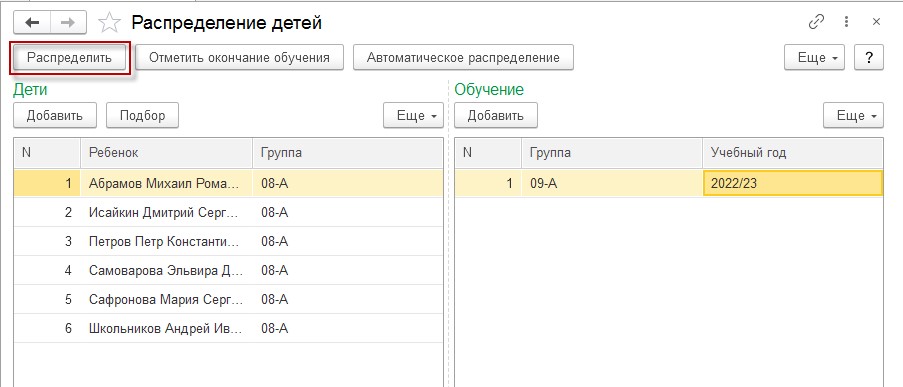Select the row Исайкин Дмитрий

point(229,212)
